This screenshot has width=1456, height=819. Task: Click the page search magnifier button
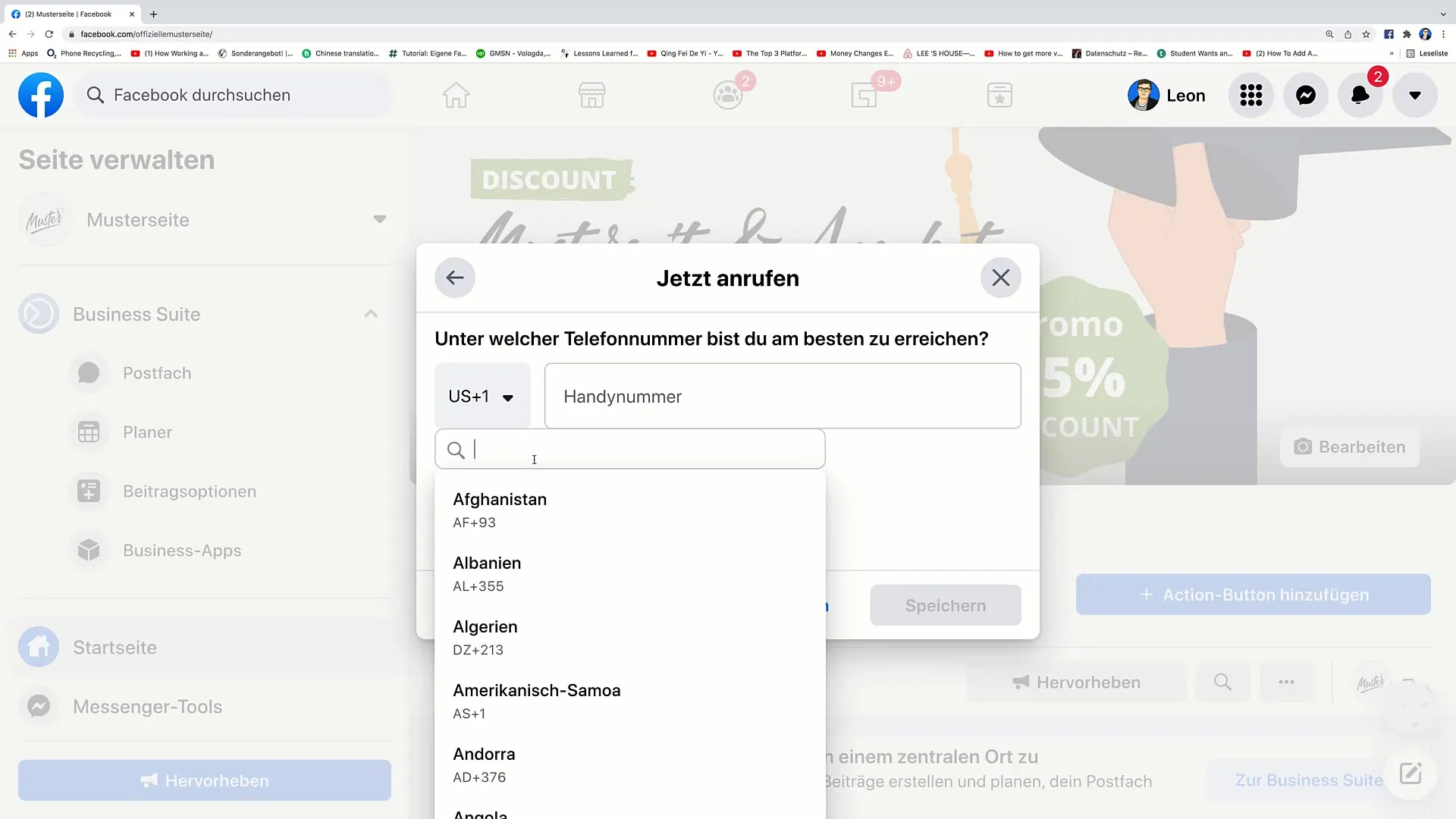click(1222, 682)
